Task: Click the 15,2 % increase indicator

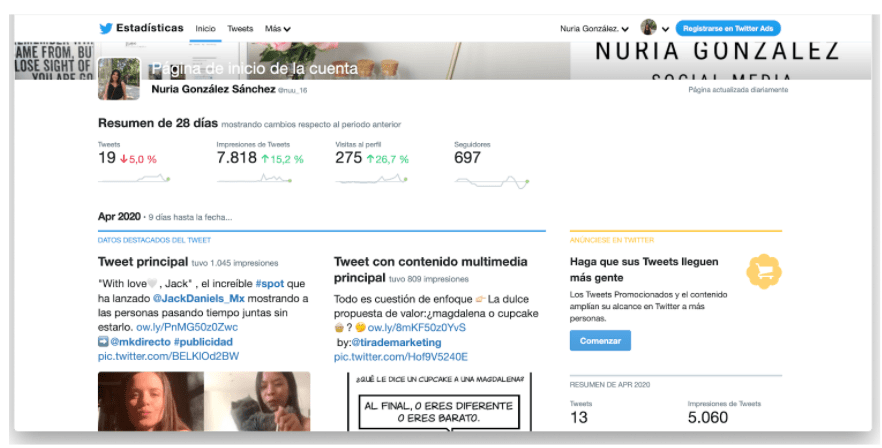Action: coord(282,159)
